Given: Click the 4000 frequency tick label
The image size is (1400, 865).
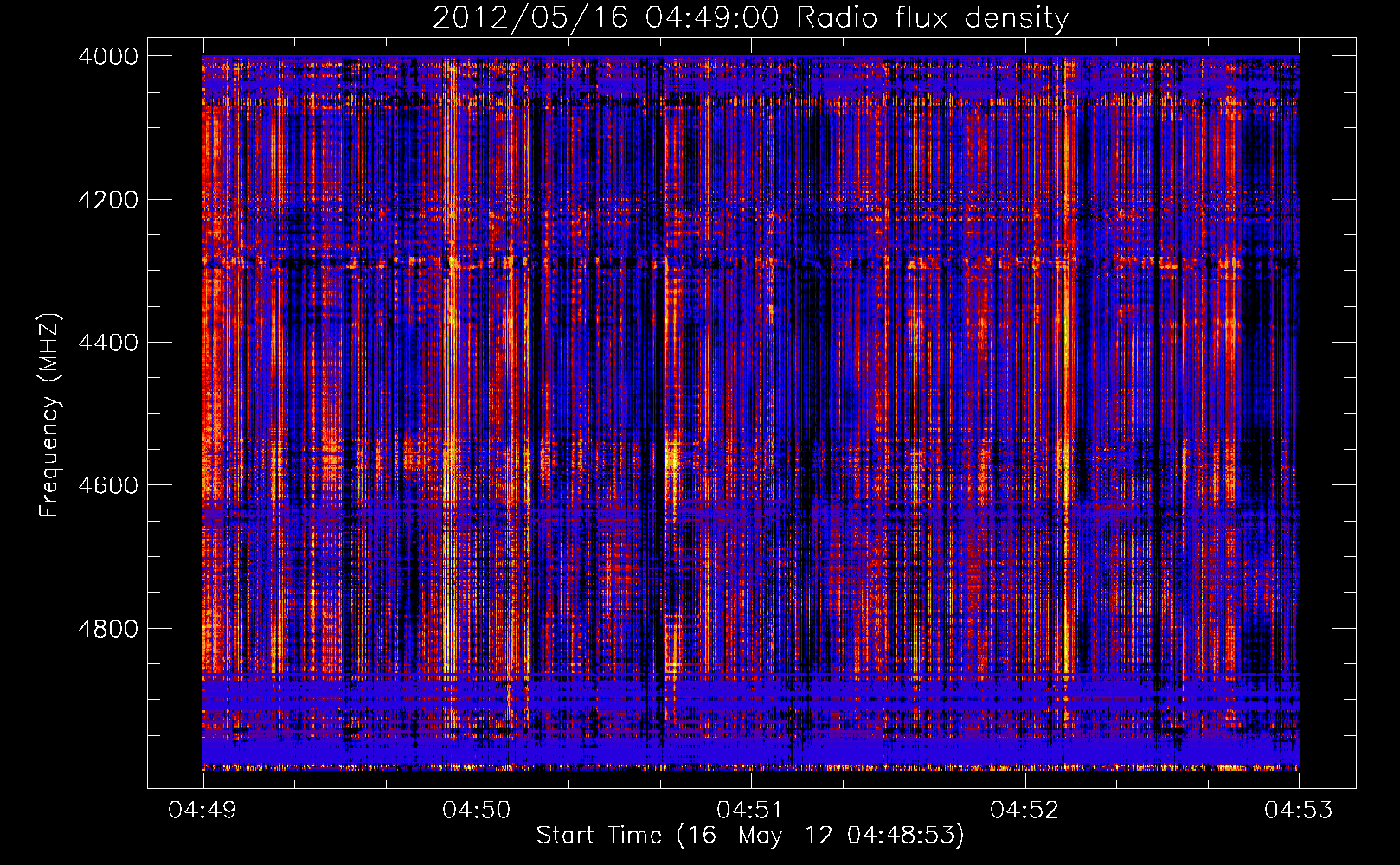Looking at the screenshot, I should point(108,56).
